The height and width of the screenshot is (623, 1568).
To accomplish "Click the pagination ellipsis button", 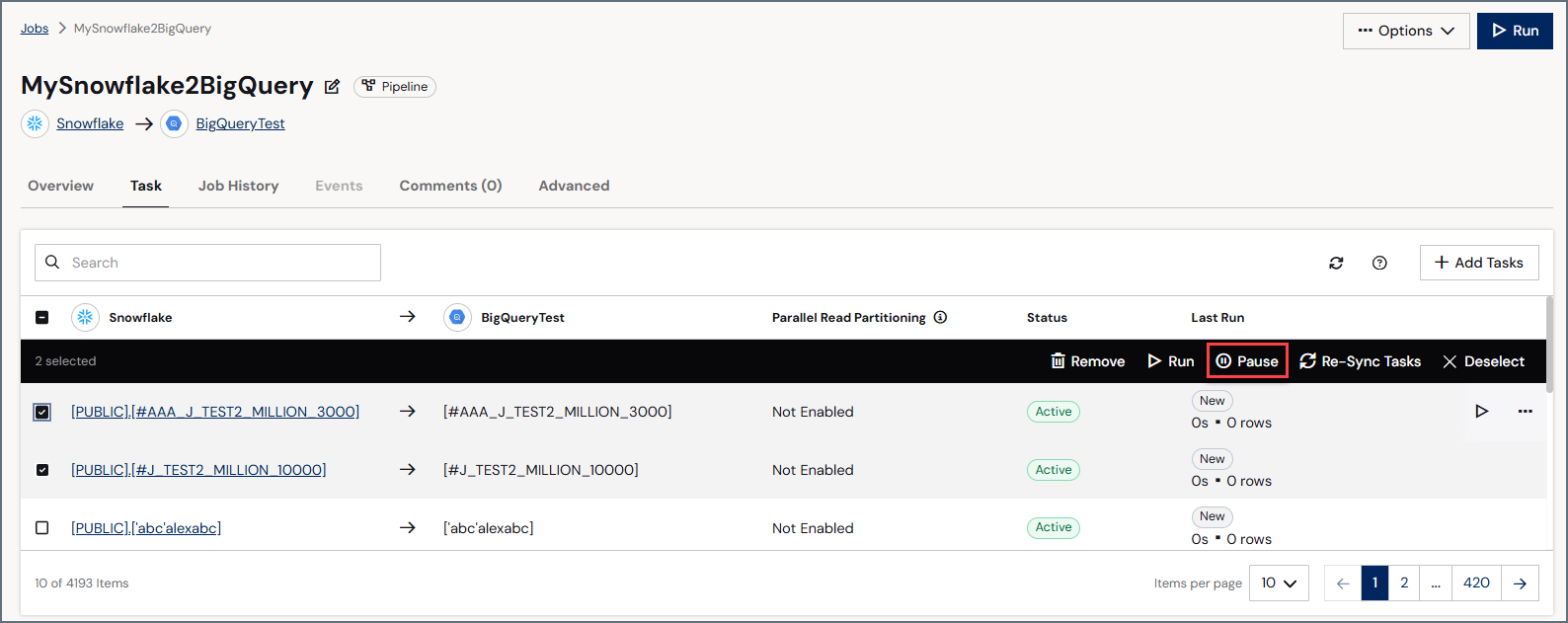I will point(1436,583).
